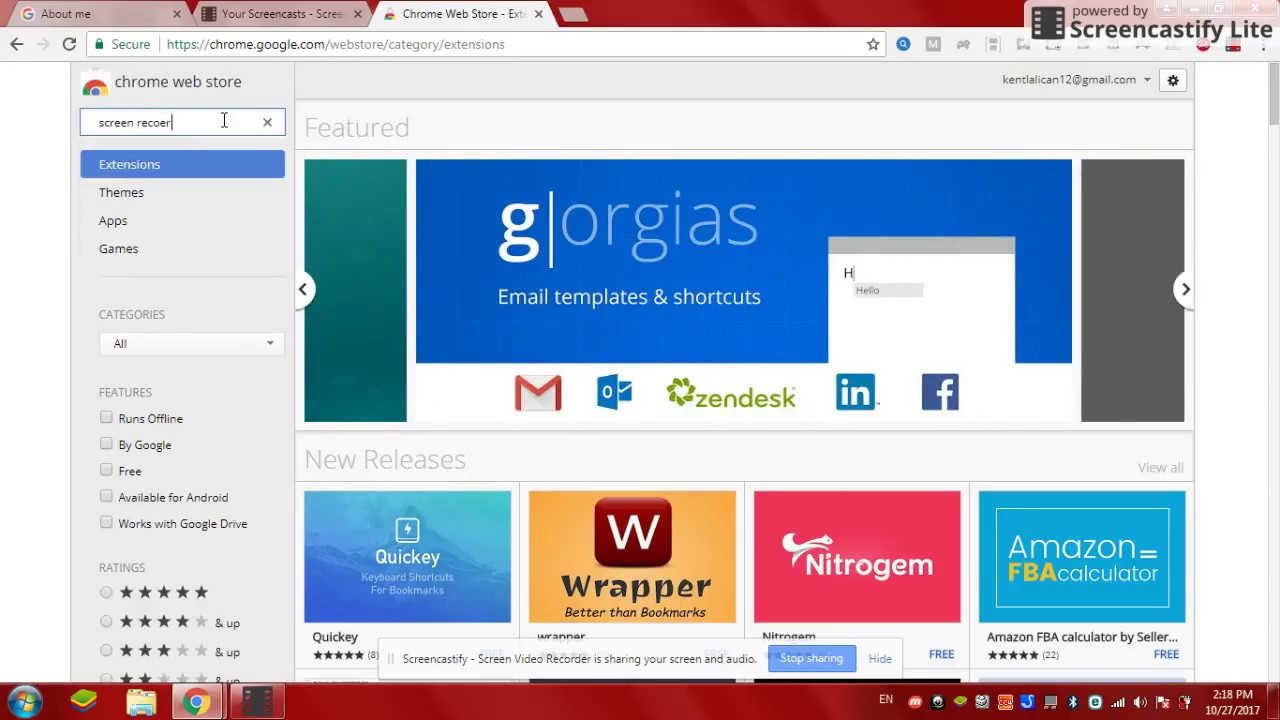Viewport: 1280px width, 720px height.
Task: Check the Free filter
Action: [106, 469]
